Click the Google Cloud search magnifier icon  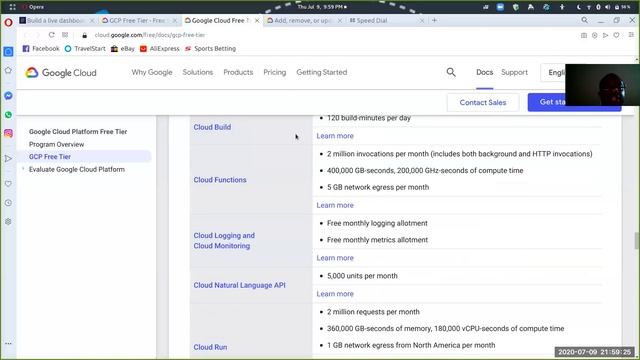pos(451,72)
